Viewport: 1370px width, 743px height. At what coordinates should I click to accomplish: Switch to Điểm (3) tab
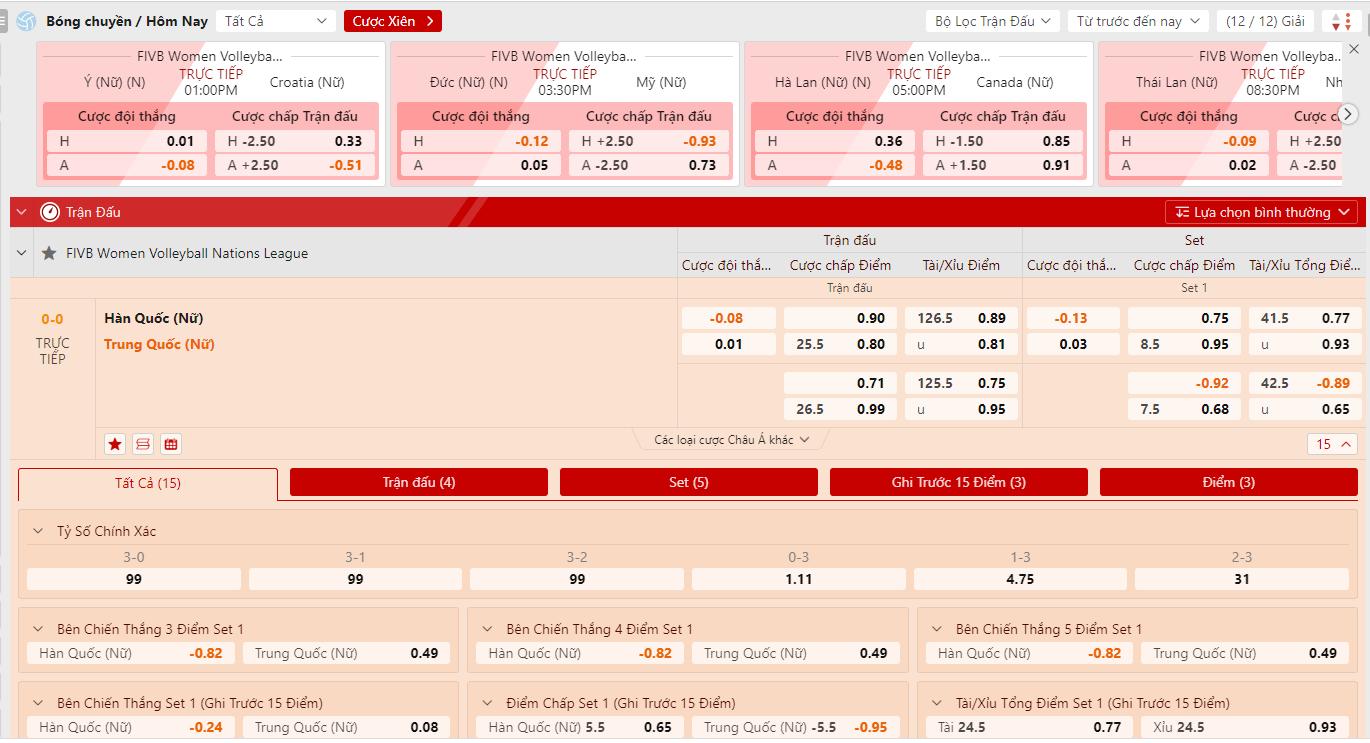[1229, 482]
